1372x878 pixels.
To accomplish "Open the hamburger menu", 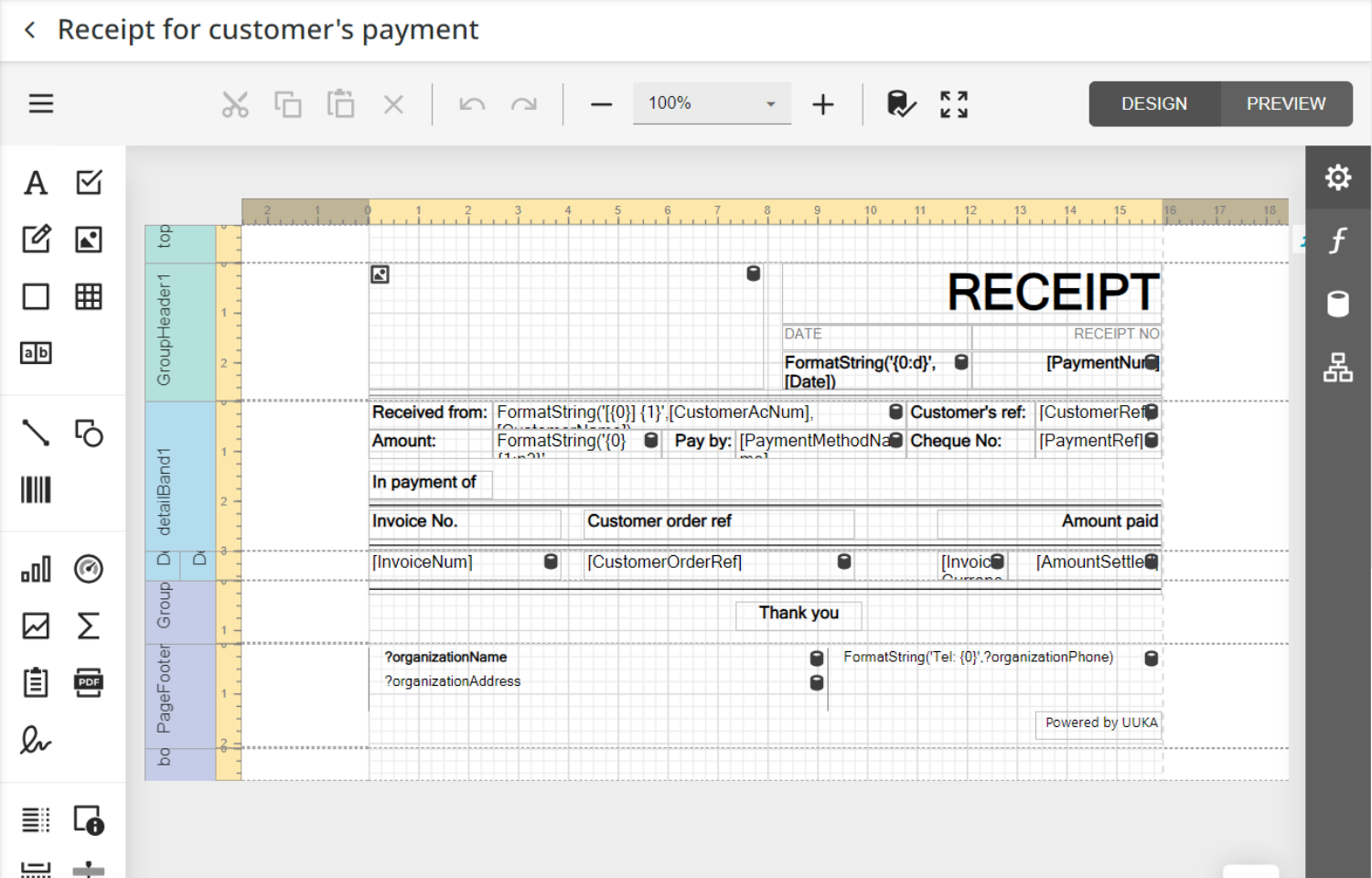I will (x=41, y=103).
